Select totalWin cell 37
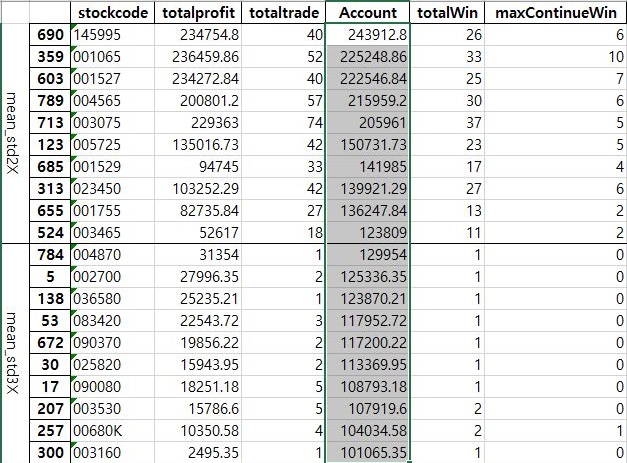The width and height of the screenshot is (627, 463). (447, 123)
